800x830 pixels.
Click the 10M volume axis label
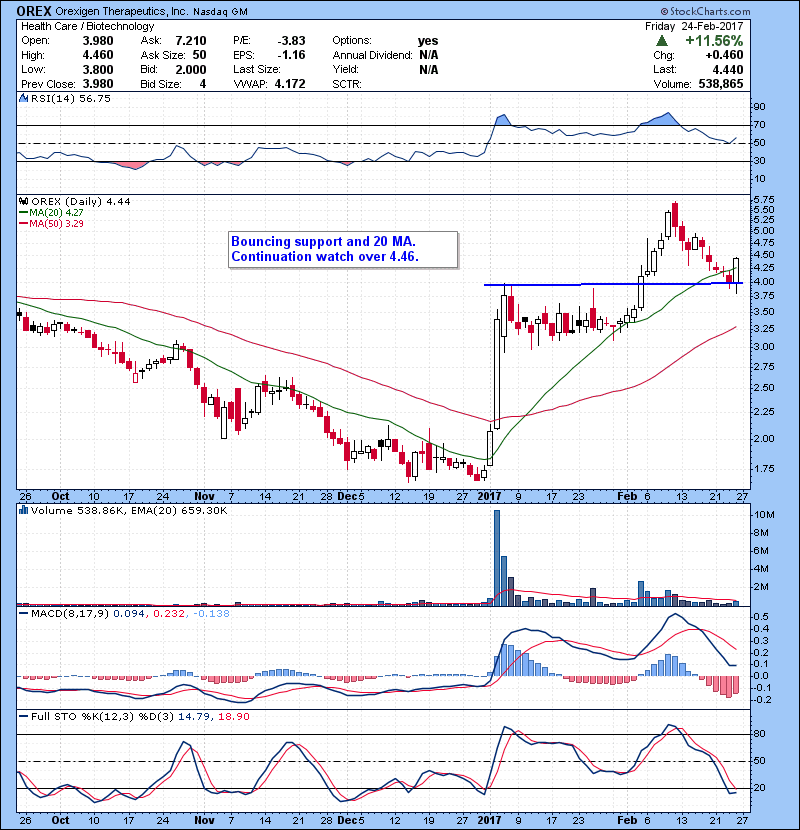[765, 515]
